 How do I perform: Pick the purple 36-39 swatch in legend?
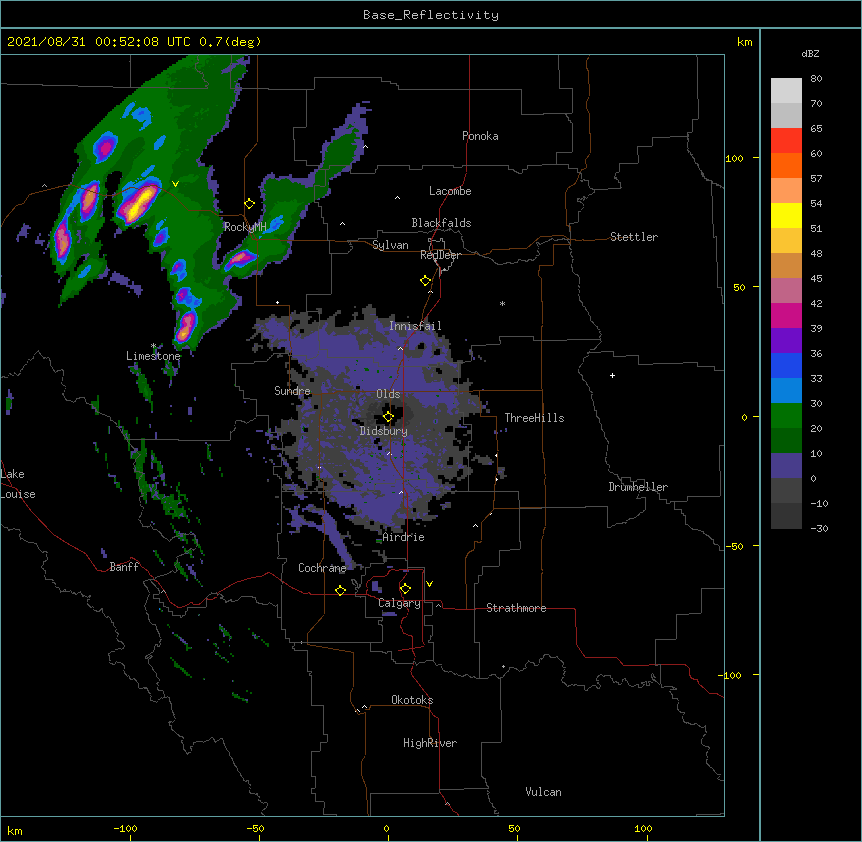pyautogui.click(x=786, y=341)
